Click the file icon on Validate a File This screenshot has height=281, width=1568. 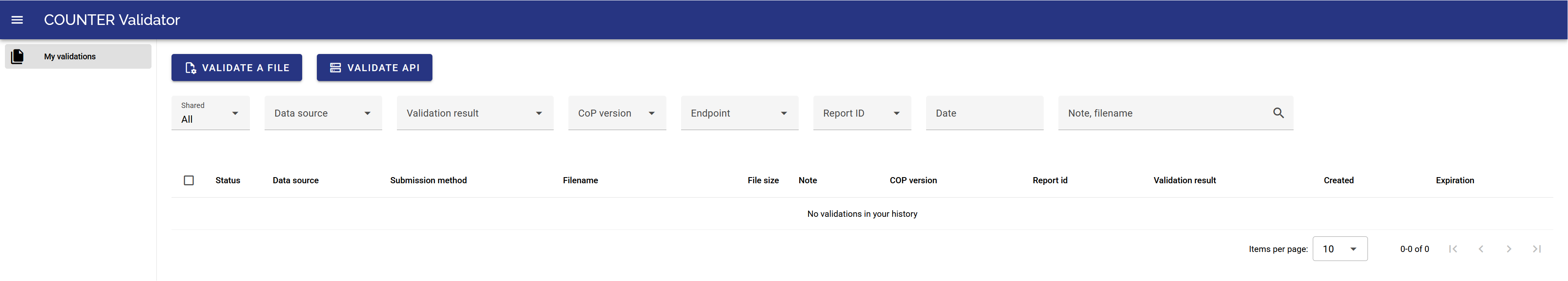click(x=191, y=67)
